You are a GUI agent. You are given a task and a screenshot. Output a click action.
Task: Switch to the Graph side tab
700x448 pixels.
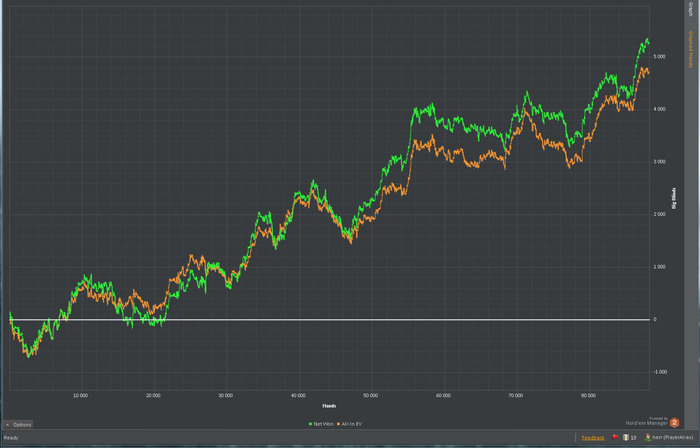coord(690,8)
